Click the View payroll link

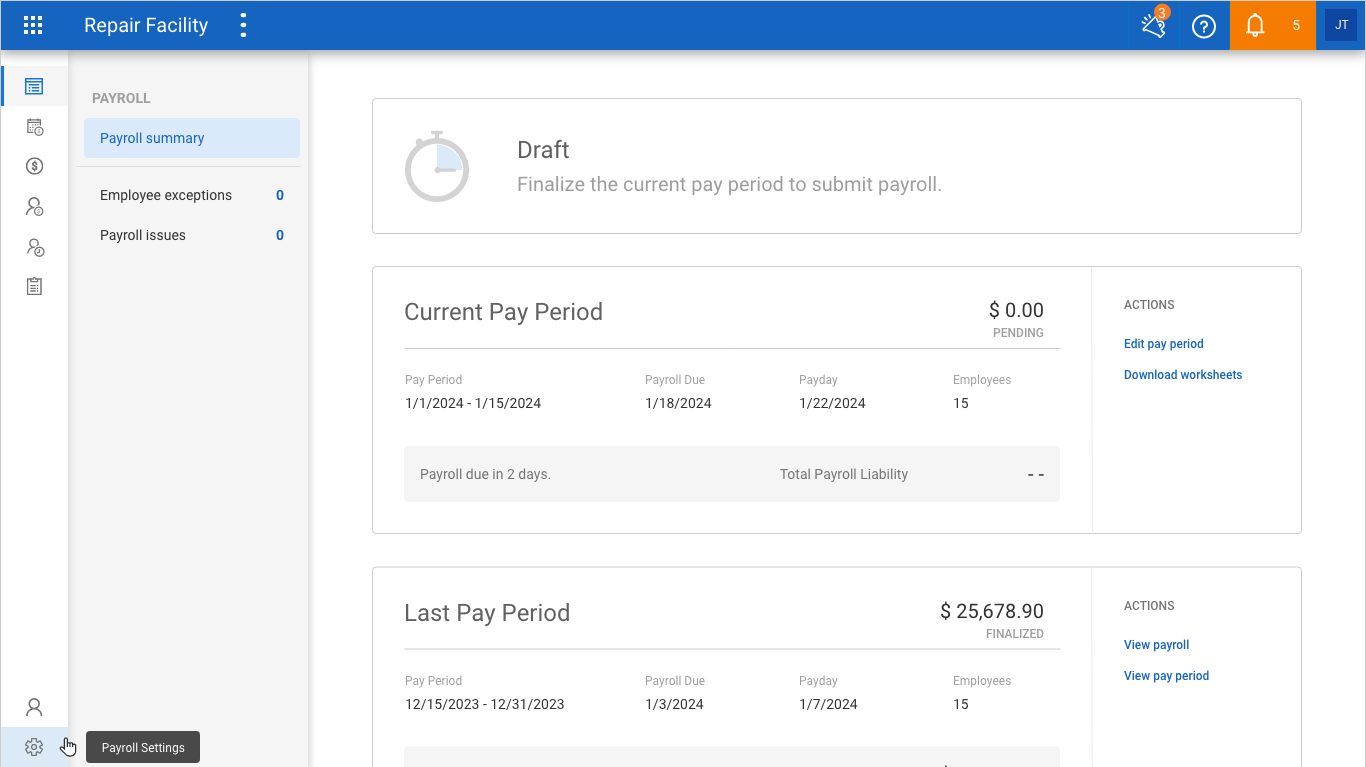[1156, 645]
